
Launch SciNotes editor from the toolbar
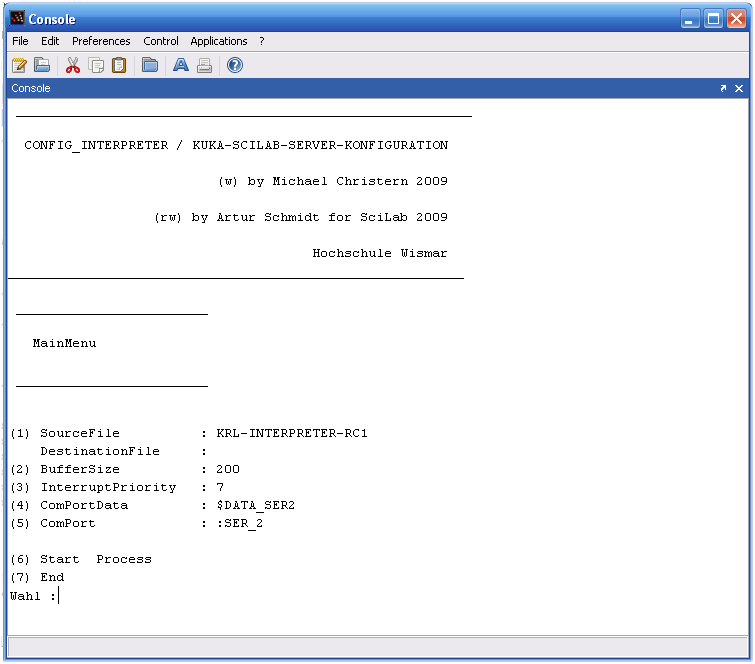click(19, 66)
